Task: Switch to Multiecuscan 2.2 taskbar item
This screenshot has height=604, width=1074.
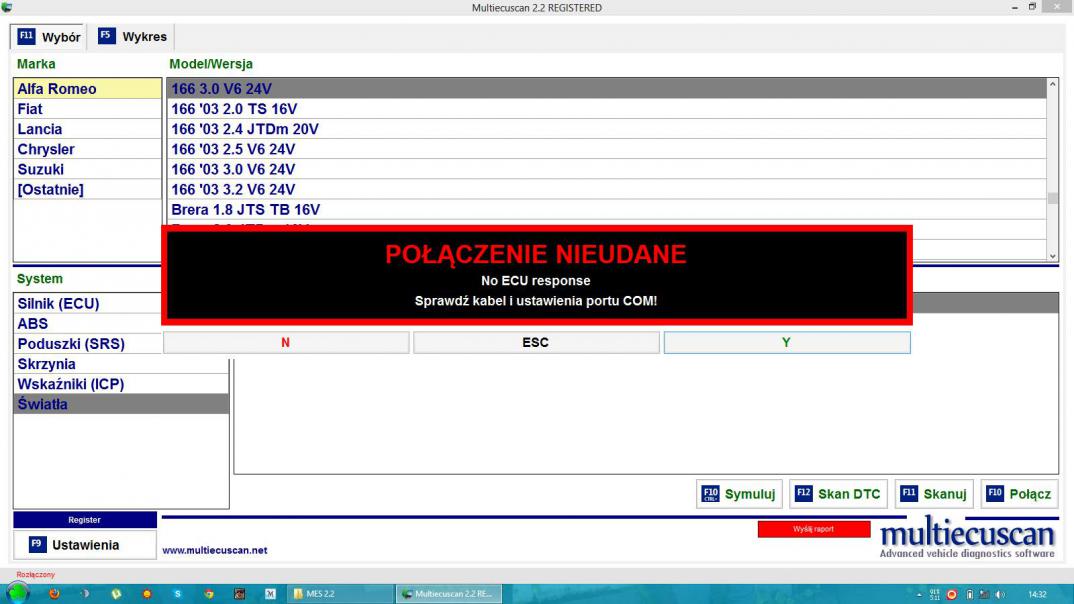Action: [449, 594]
